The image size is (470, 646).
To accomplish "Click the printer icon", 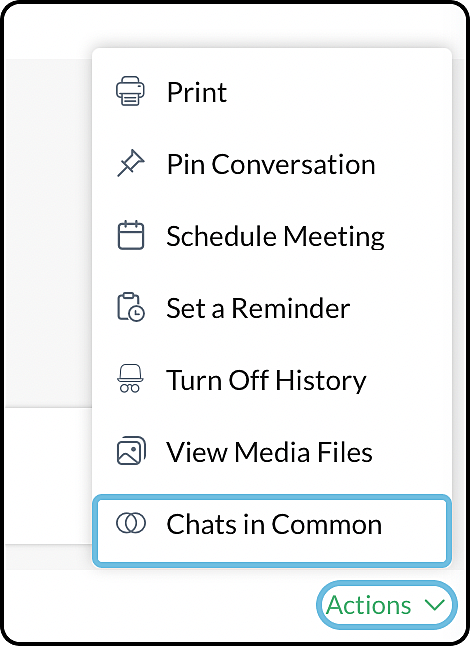I will click(x=130, y=91).
